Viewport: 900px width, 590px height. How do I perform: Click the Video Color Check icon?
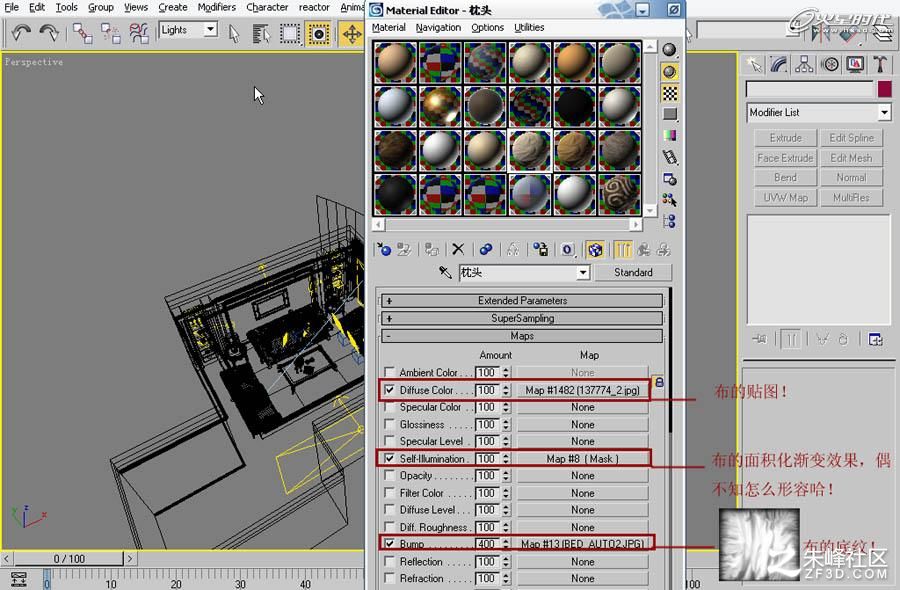click(x=669, y=135)
